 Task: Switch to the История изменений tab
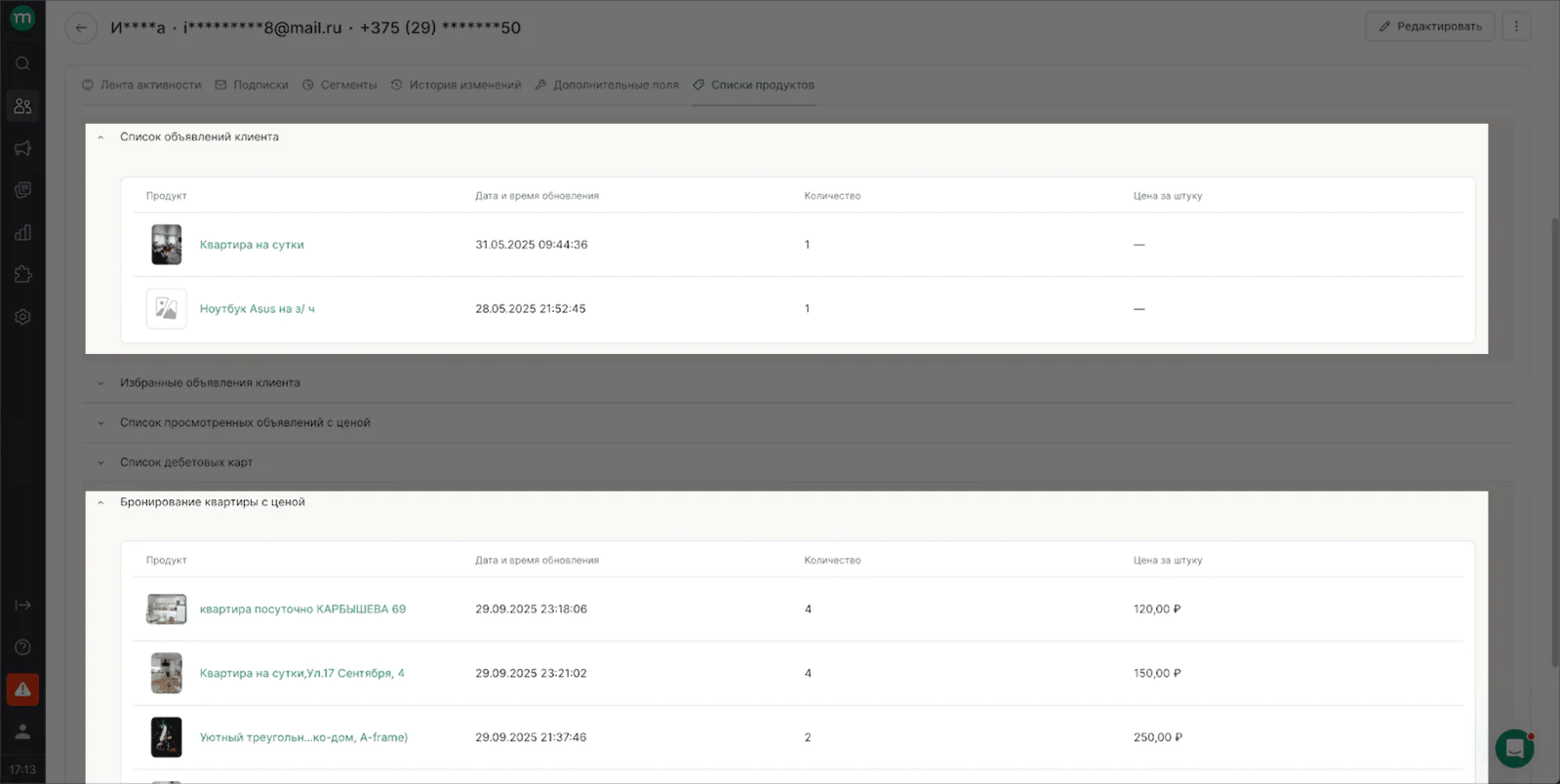point(456,85)
